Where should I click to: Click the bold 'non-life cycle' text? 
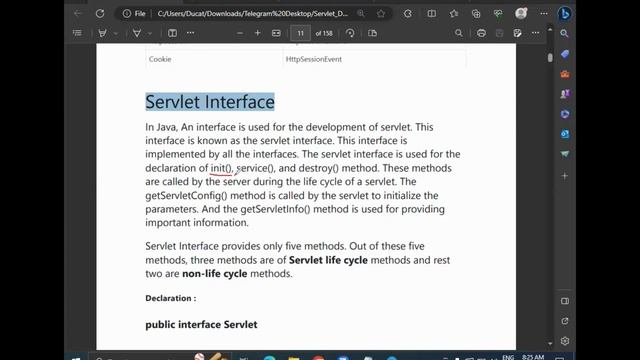click(215, 273)
